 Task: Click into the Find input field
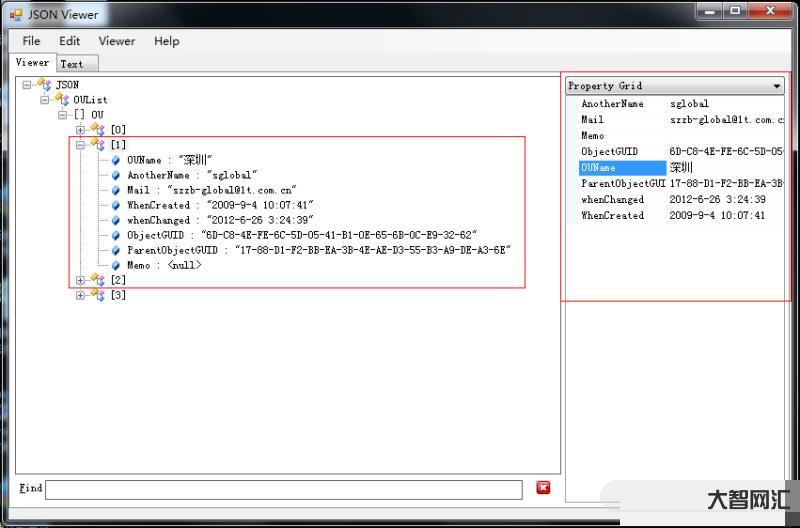click(283, 489)
